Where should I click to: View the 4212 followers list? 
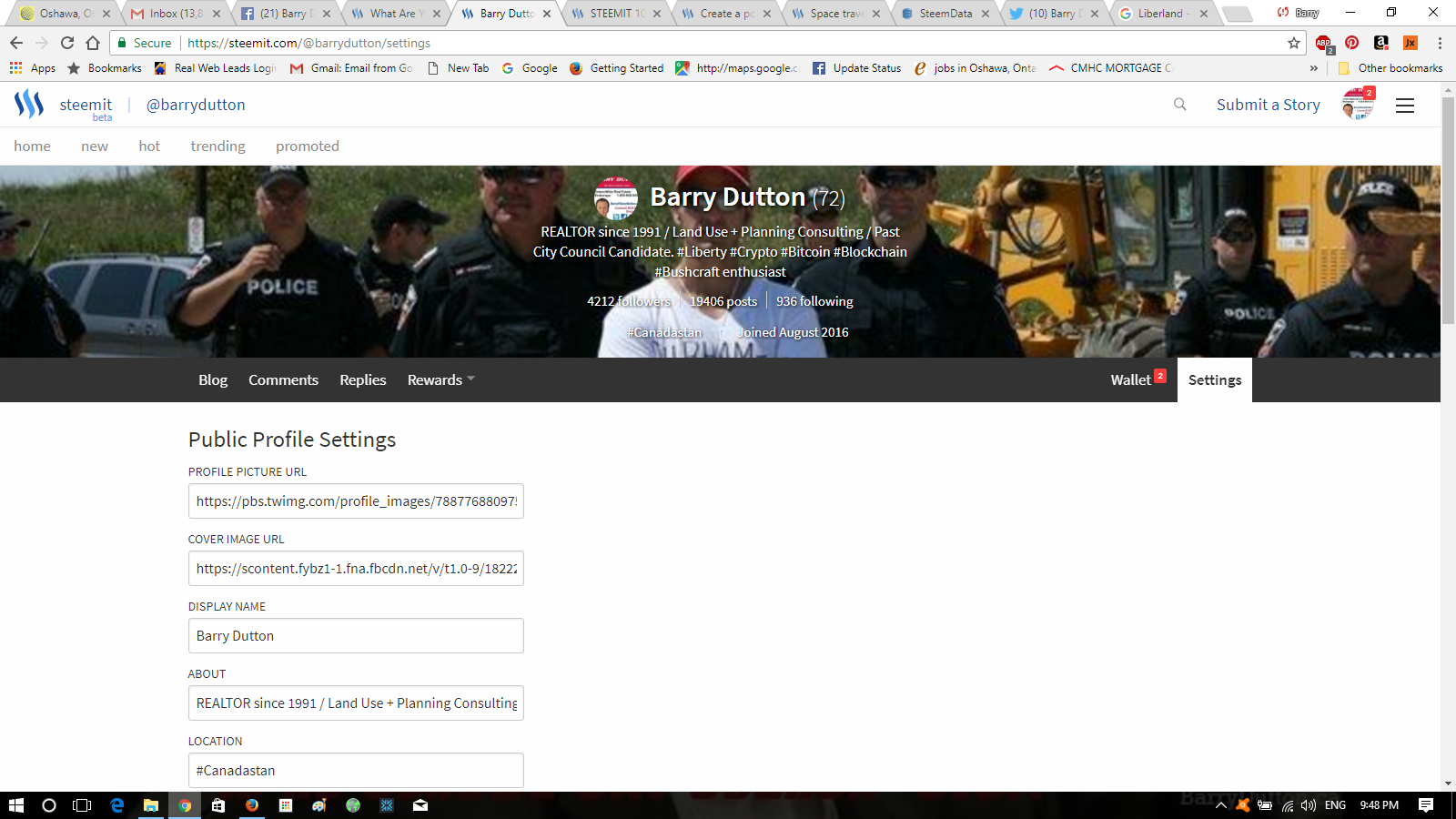(629, 301)
